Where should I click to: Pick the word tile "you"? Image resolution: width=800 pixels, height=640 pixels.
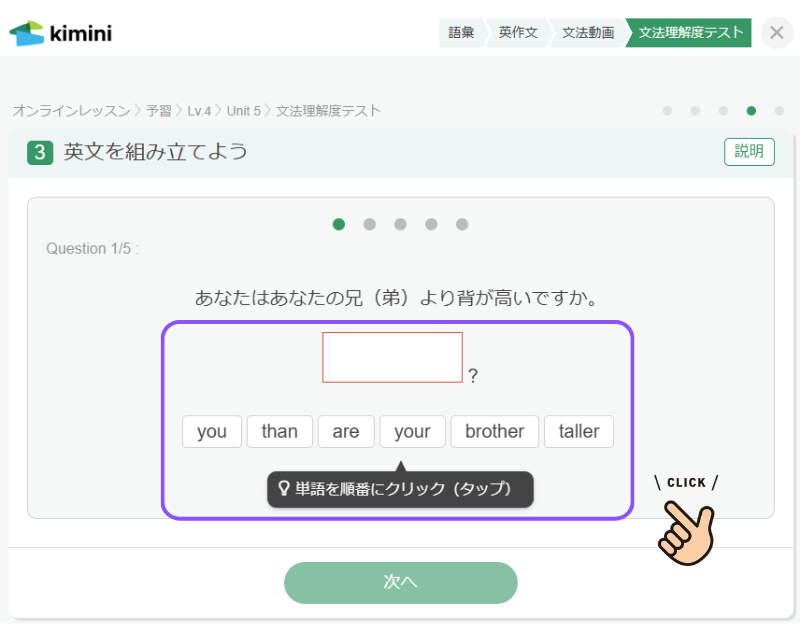[x=212, y=431]
